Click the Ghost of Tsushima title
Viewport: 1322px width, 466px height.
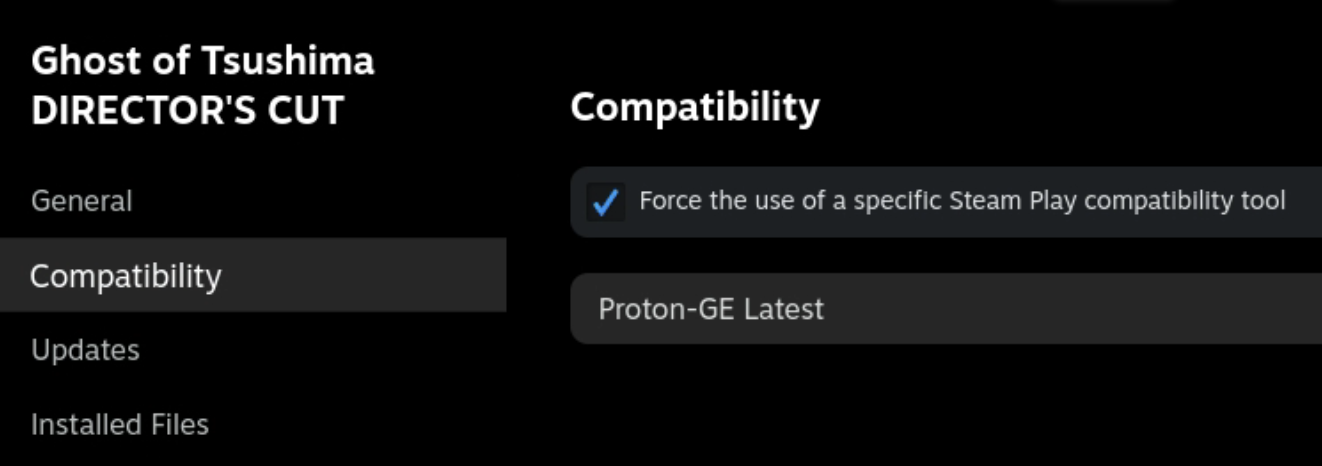202,61
